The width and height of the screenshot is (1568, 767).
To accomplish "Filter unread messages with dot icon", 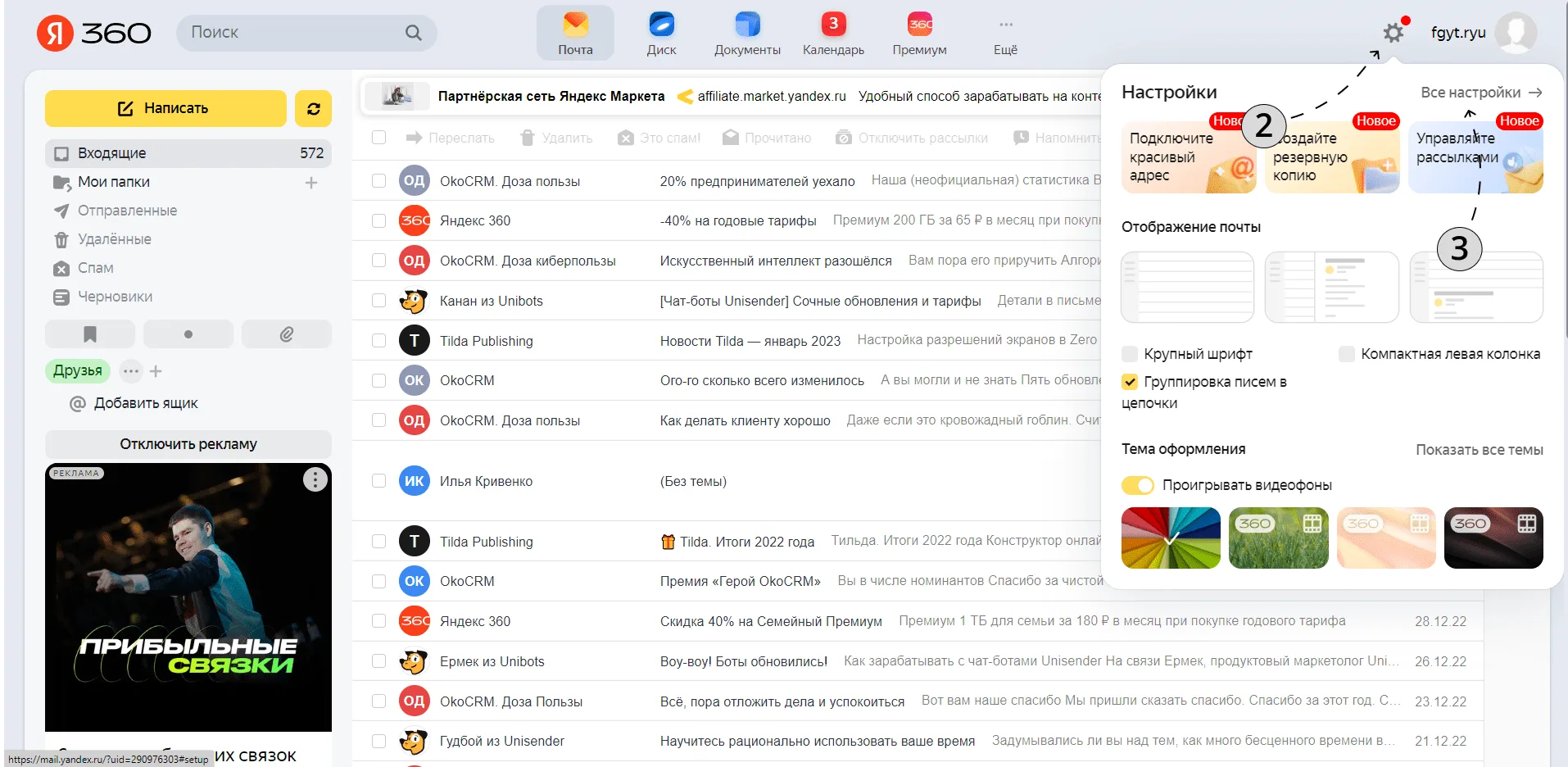I will 188,334.
